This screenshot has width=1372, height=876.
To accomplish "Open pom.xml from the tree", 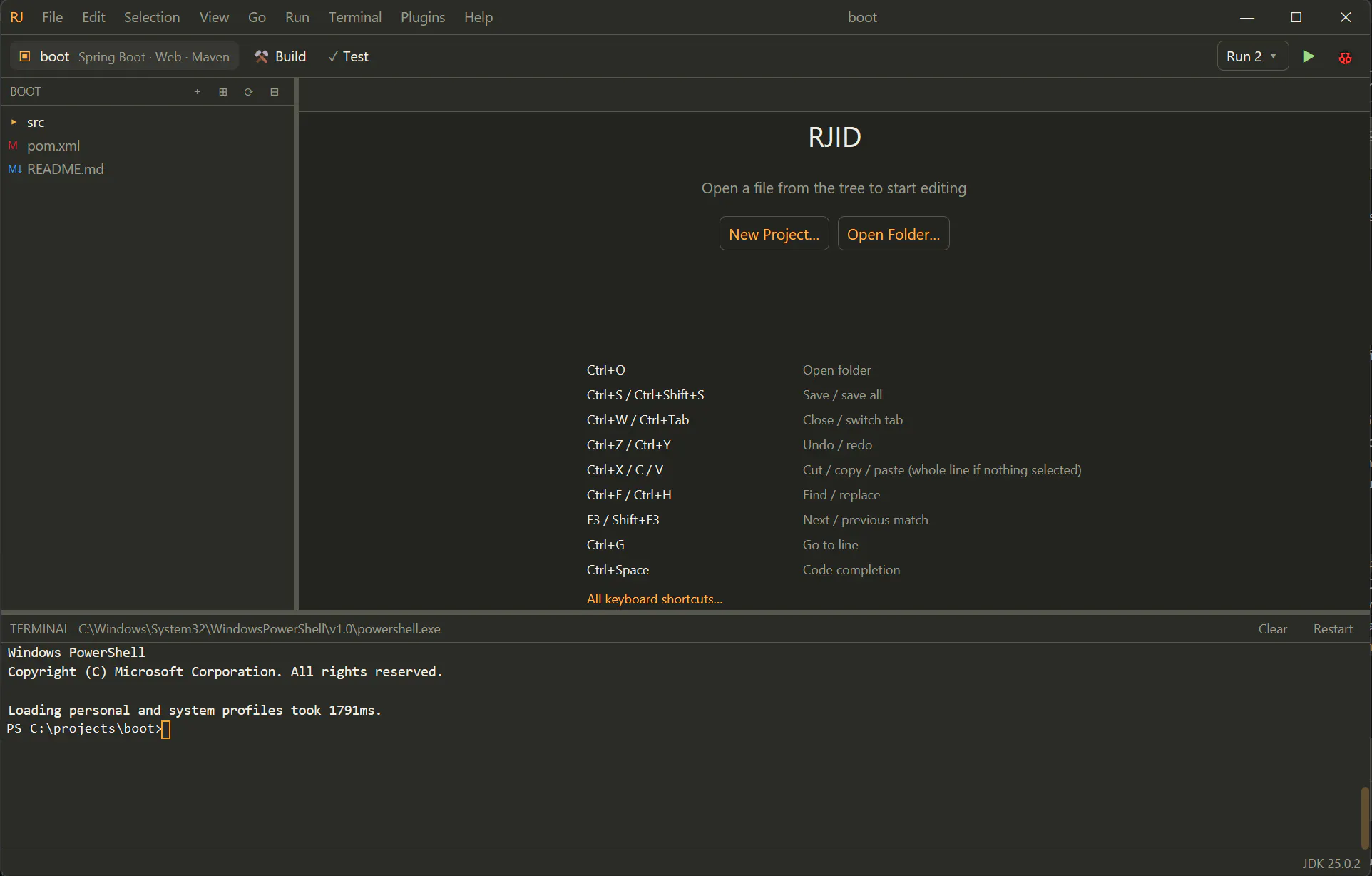I will (x=53, y=146).
